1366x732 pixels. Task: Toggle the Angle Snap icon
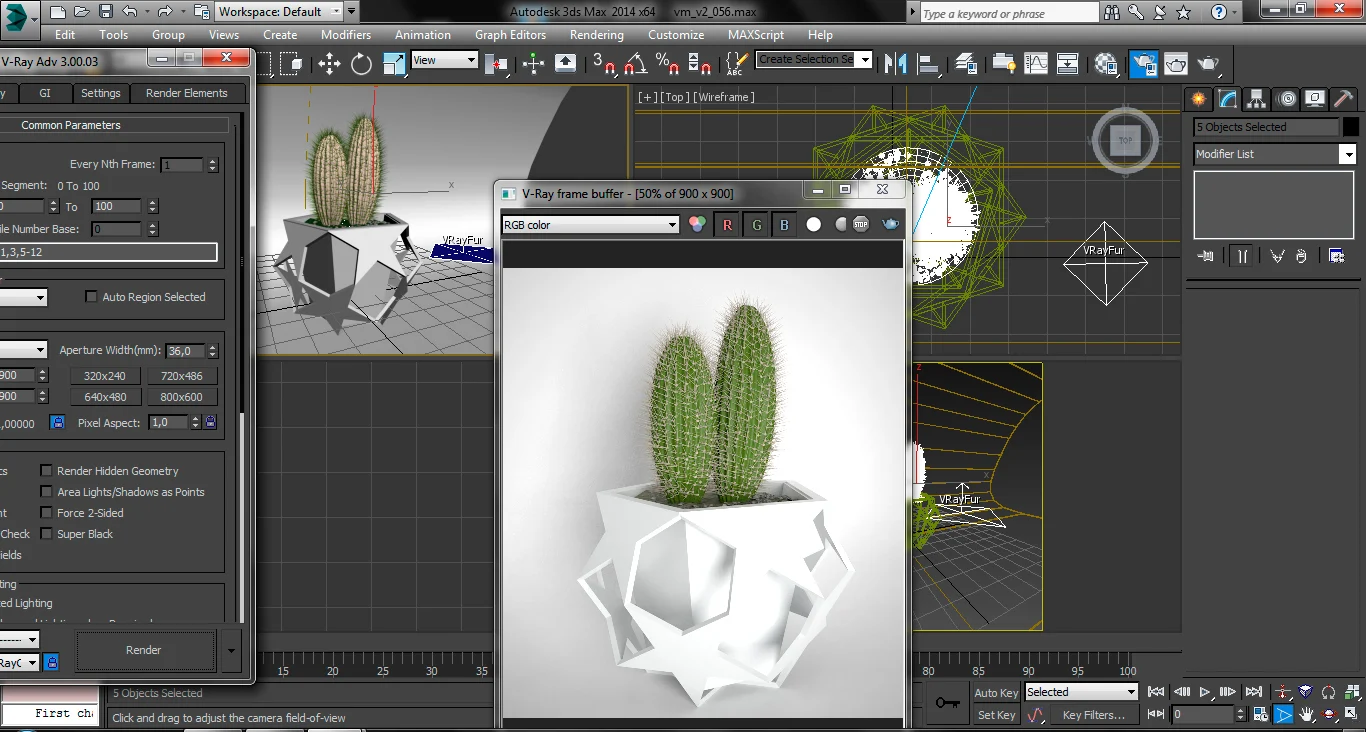click(635, 64)
